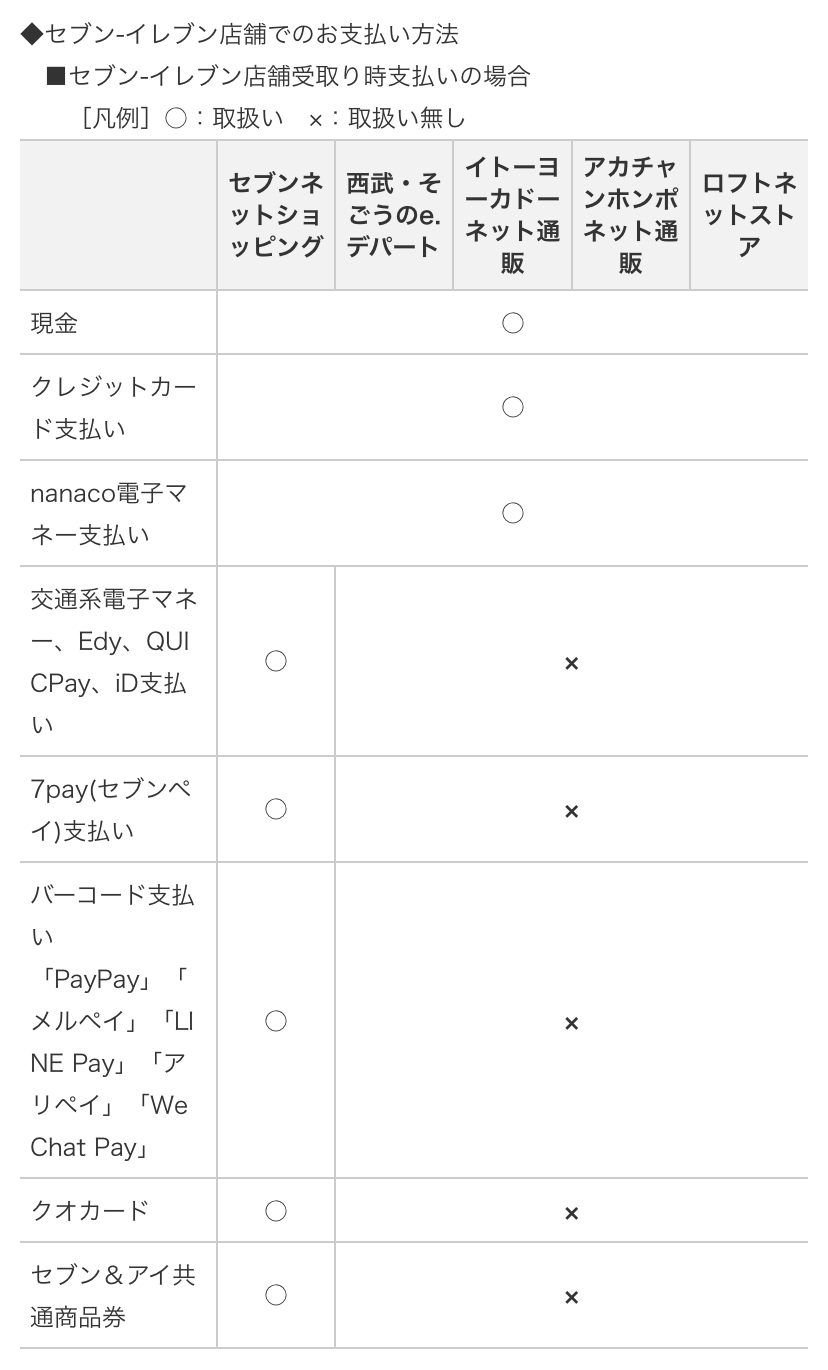Viewport: 828px width, 1370px height.
Task: Select the イトーヨーカドーネット通販 column header
Action: [x=512, y=215]
